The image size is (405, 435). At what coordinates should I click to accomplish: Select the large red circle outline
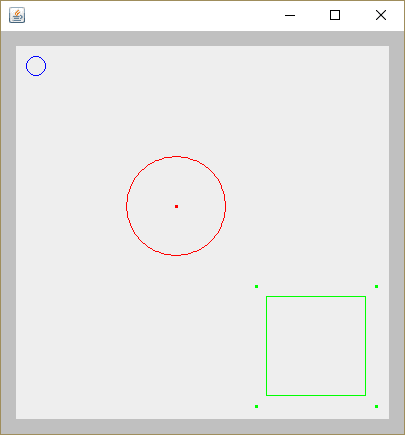[x=126, y=206]
